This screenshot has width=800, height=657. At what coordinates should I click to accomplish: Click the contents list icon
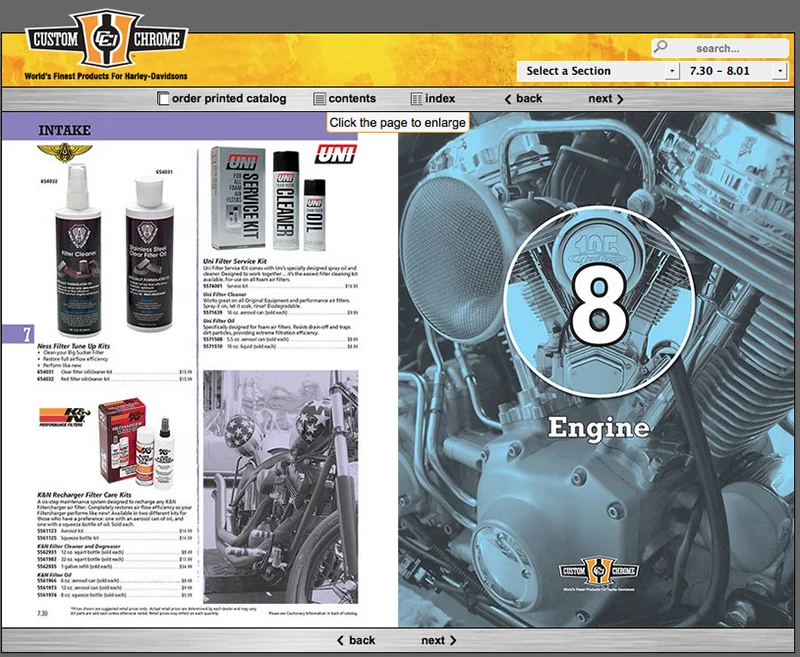click(319, 98)
